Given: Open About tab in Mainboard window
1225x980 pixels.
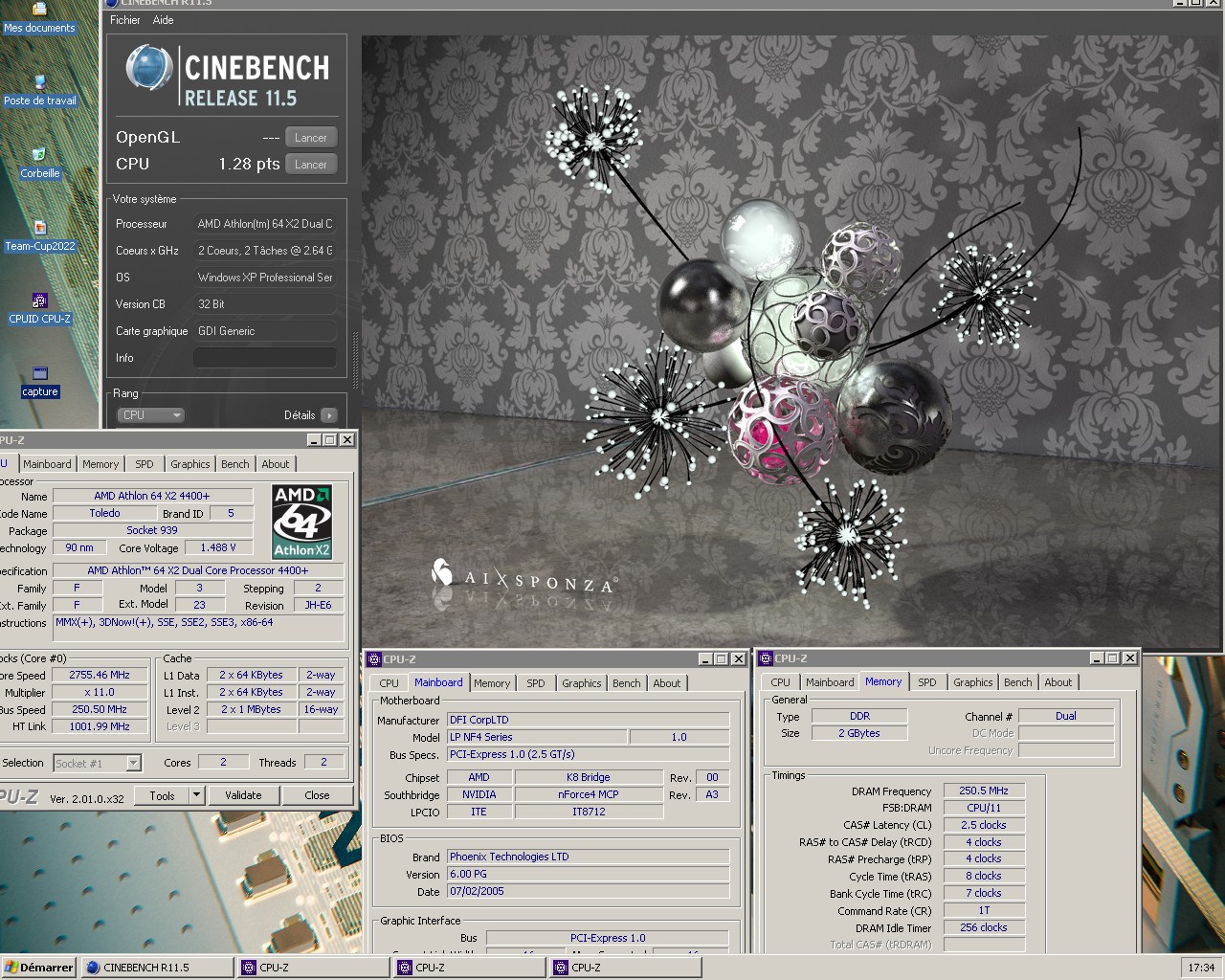Looking at the screenshot, I should pos(667,683).
